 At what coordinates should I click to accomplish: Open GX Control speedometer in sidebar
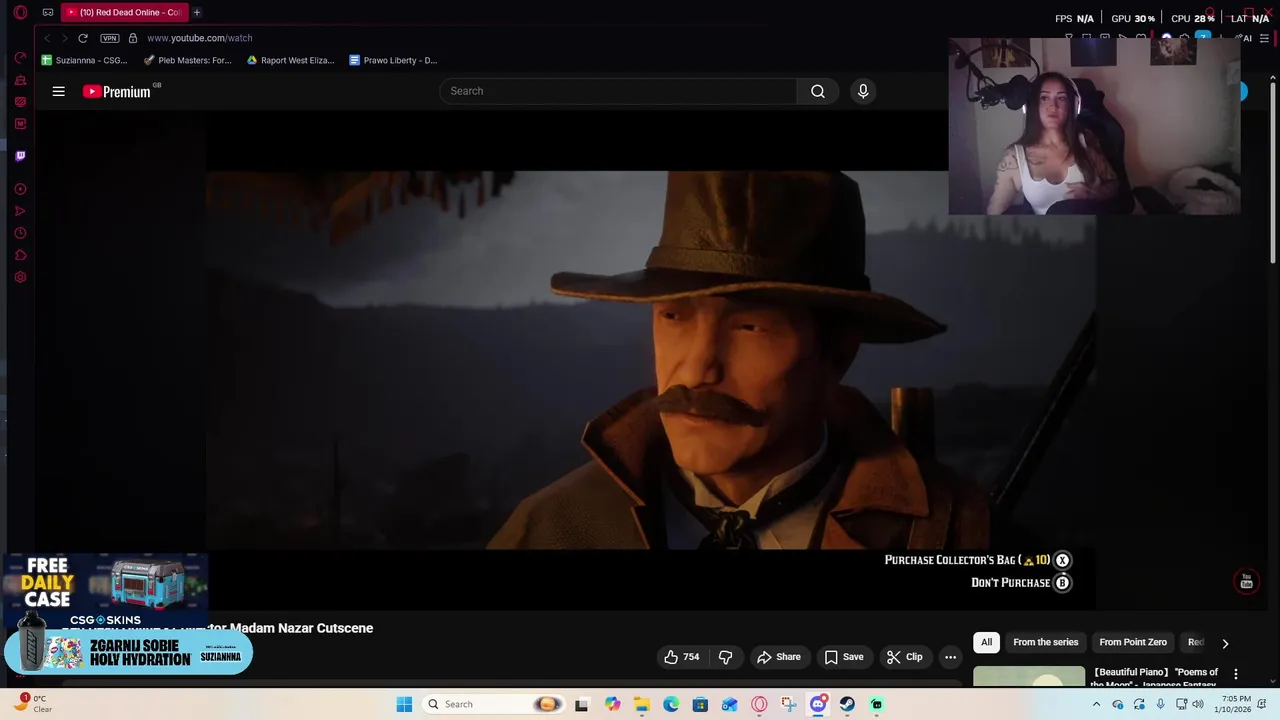[20, 58]
